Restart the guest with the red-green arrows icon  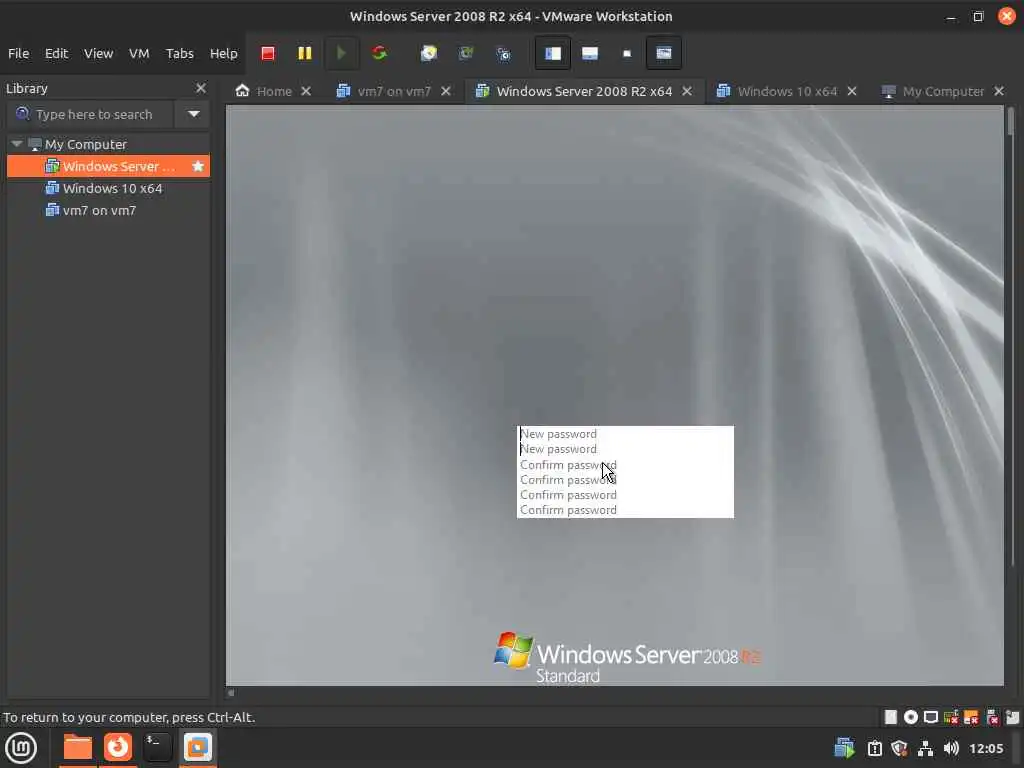tap(379, 54)
